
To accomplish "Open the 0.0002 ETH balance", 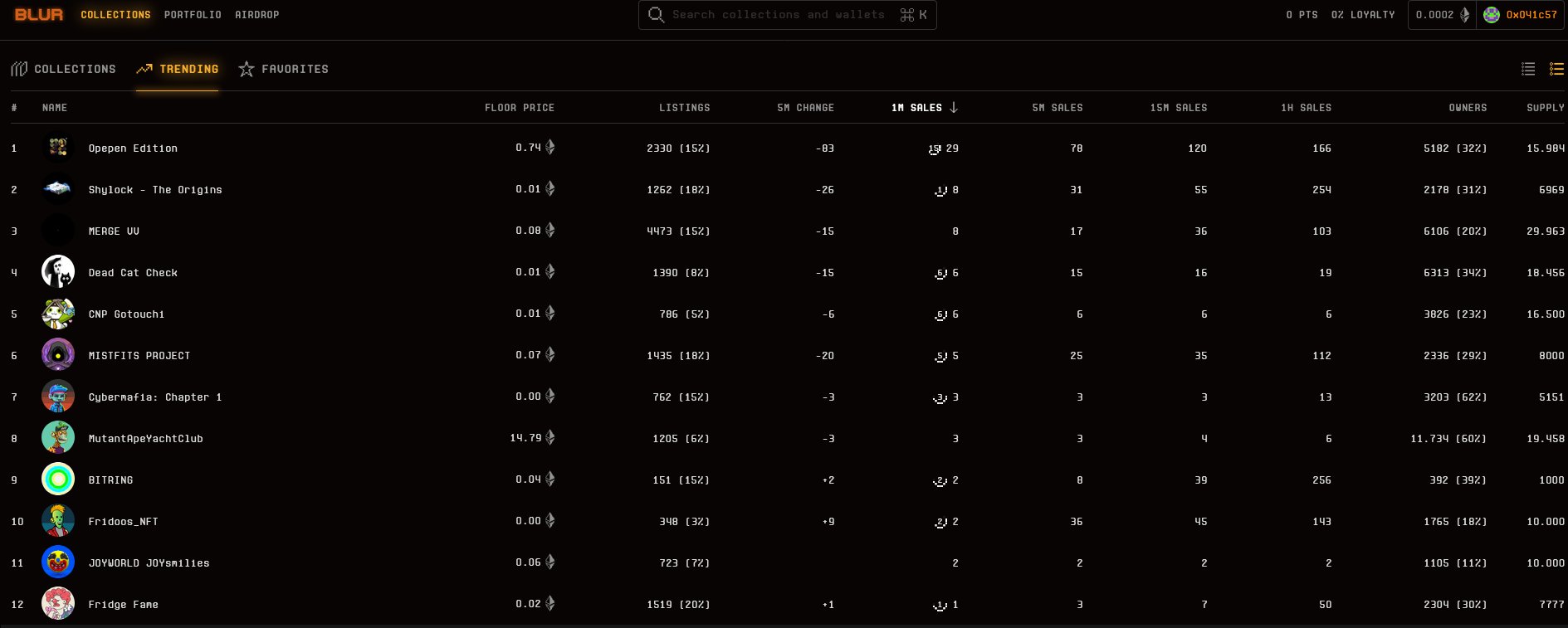I will click(1442, 15).
